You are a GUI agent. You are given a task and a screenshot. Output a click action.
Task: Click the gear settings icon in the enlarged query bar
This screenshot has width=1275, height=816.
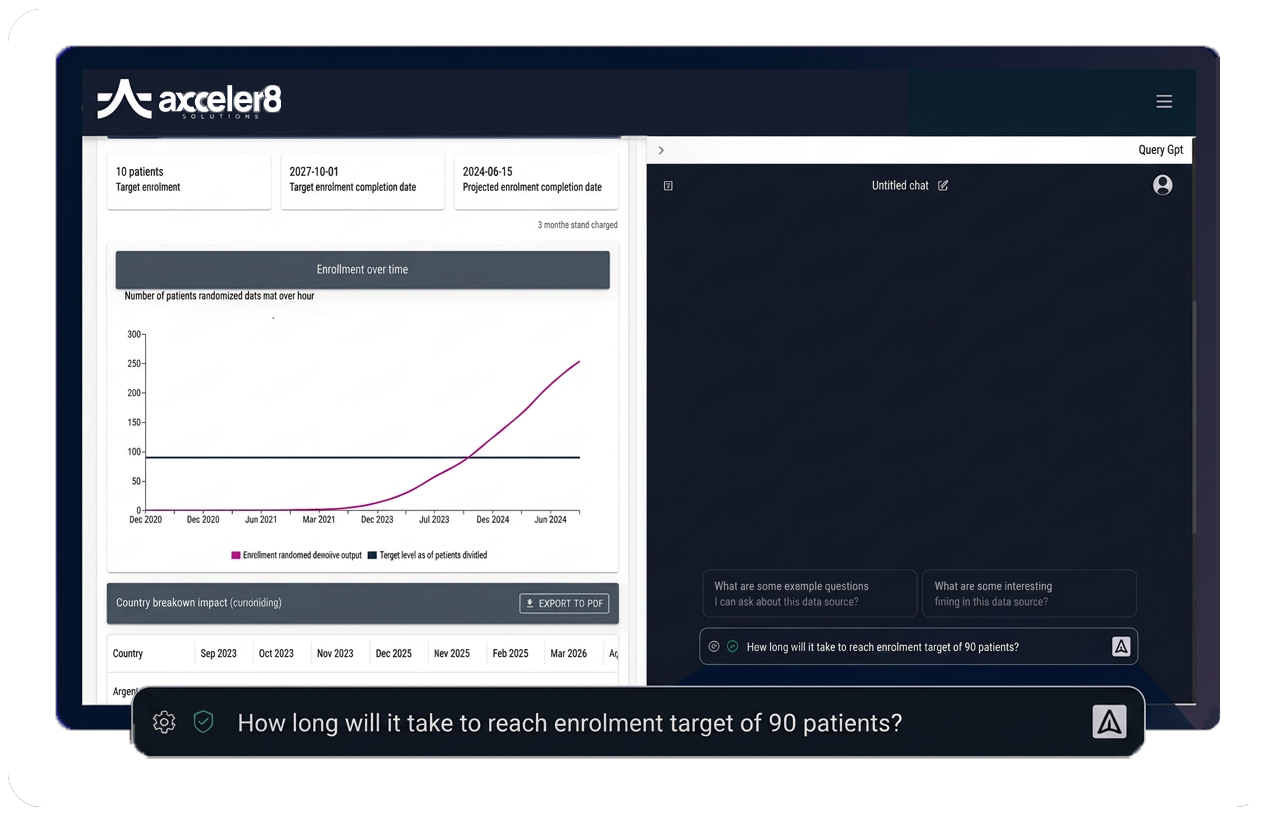tap(164, 722)
